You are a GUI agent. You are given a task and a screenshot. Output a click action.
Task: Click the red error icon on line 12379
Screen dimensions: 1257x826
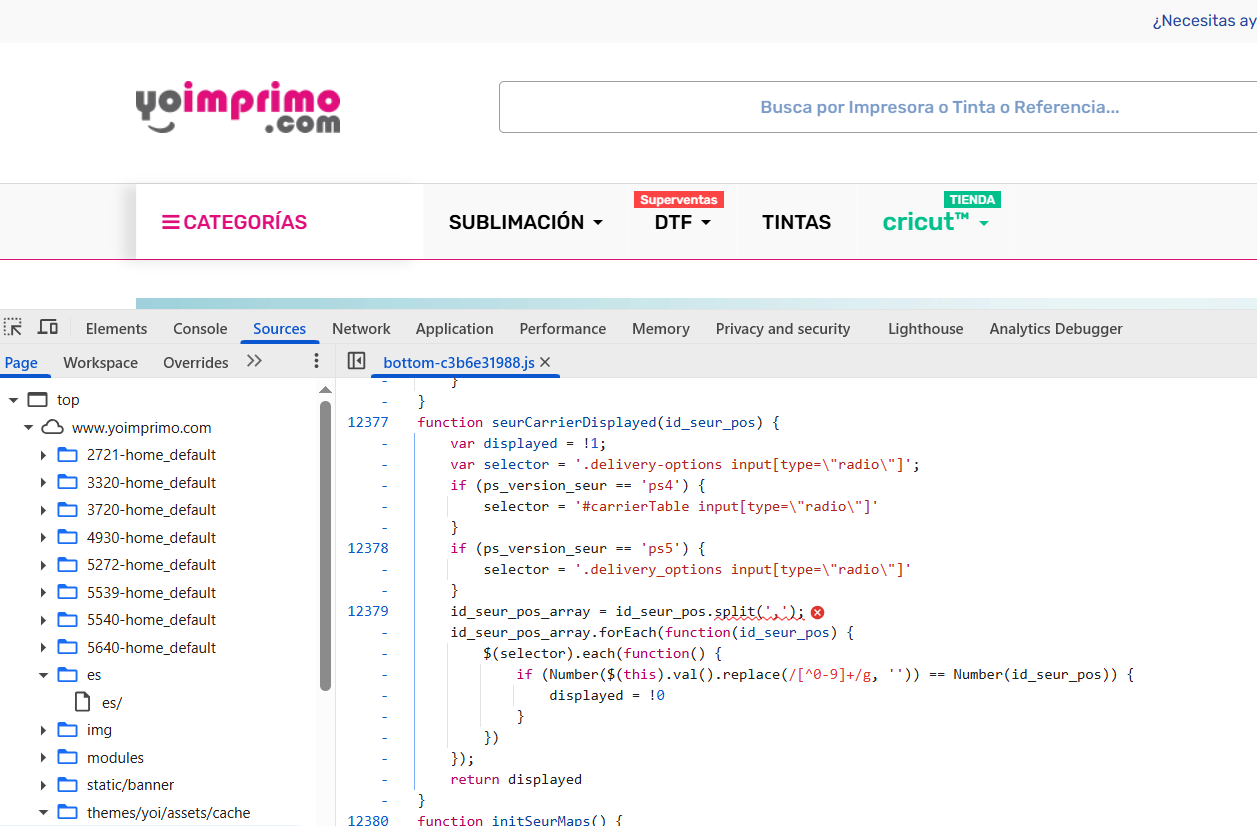[x=817, y=612]
